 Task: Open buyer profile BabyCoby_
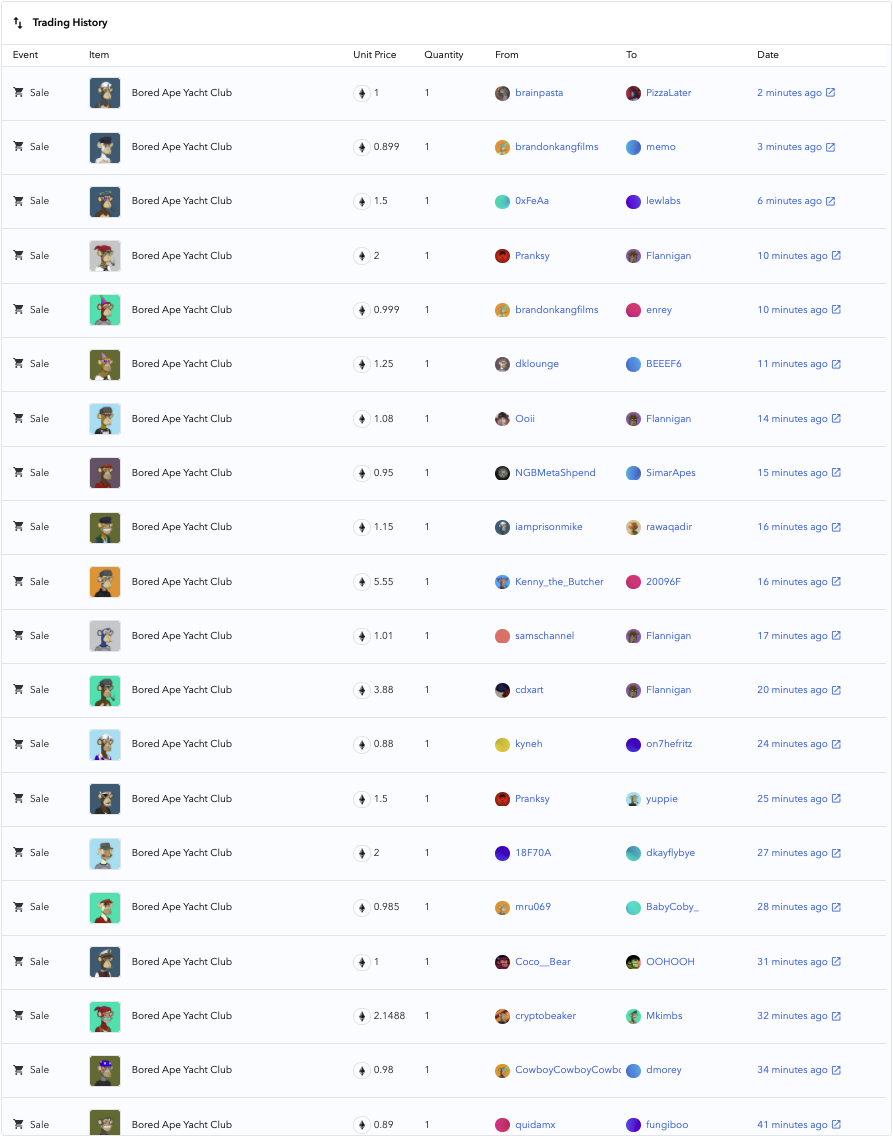[672, 907]
